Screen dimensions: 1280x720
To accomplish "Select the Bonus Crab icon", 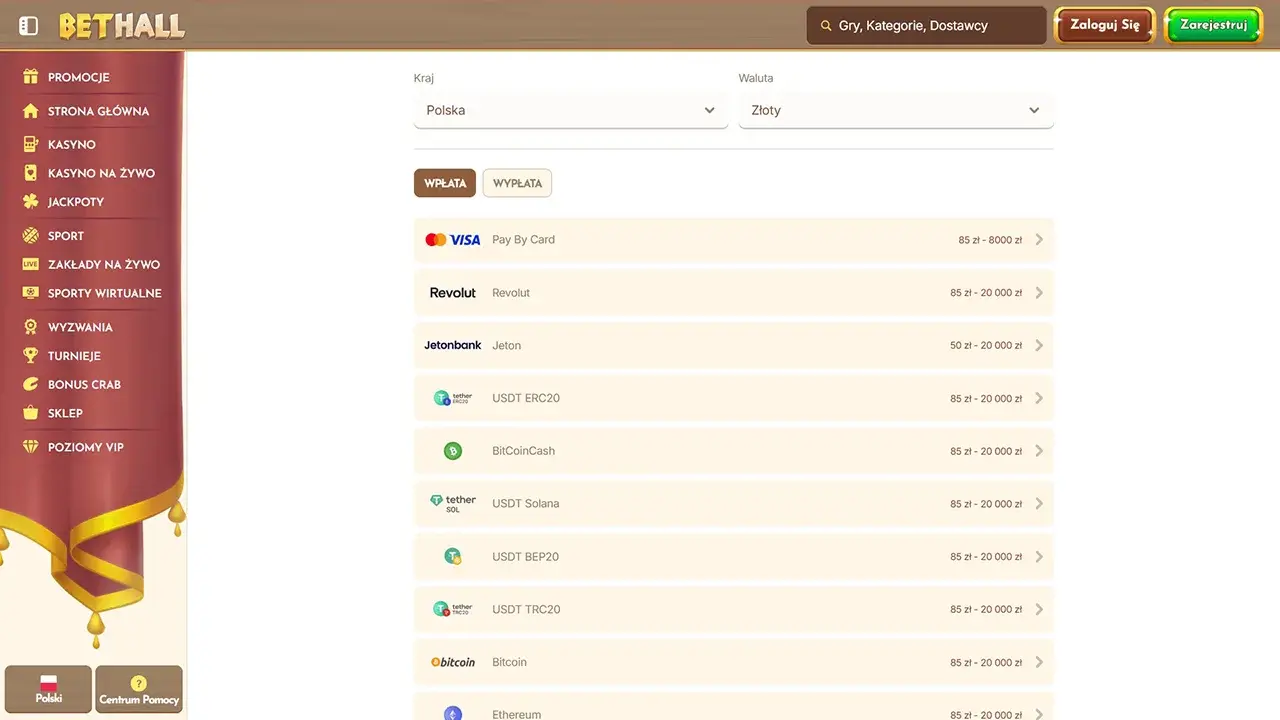I will tap(30, 384).
